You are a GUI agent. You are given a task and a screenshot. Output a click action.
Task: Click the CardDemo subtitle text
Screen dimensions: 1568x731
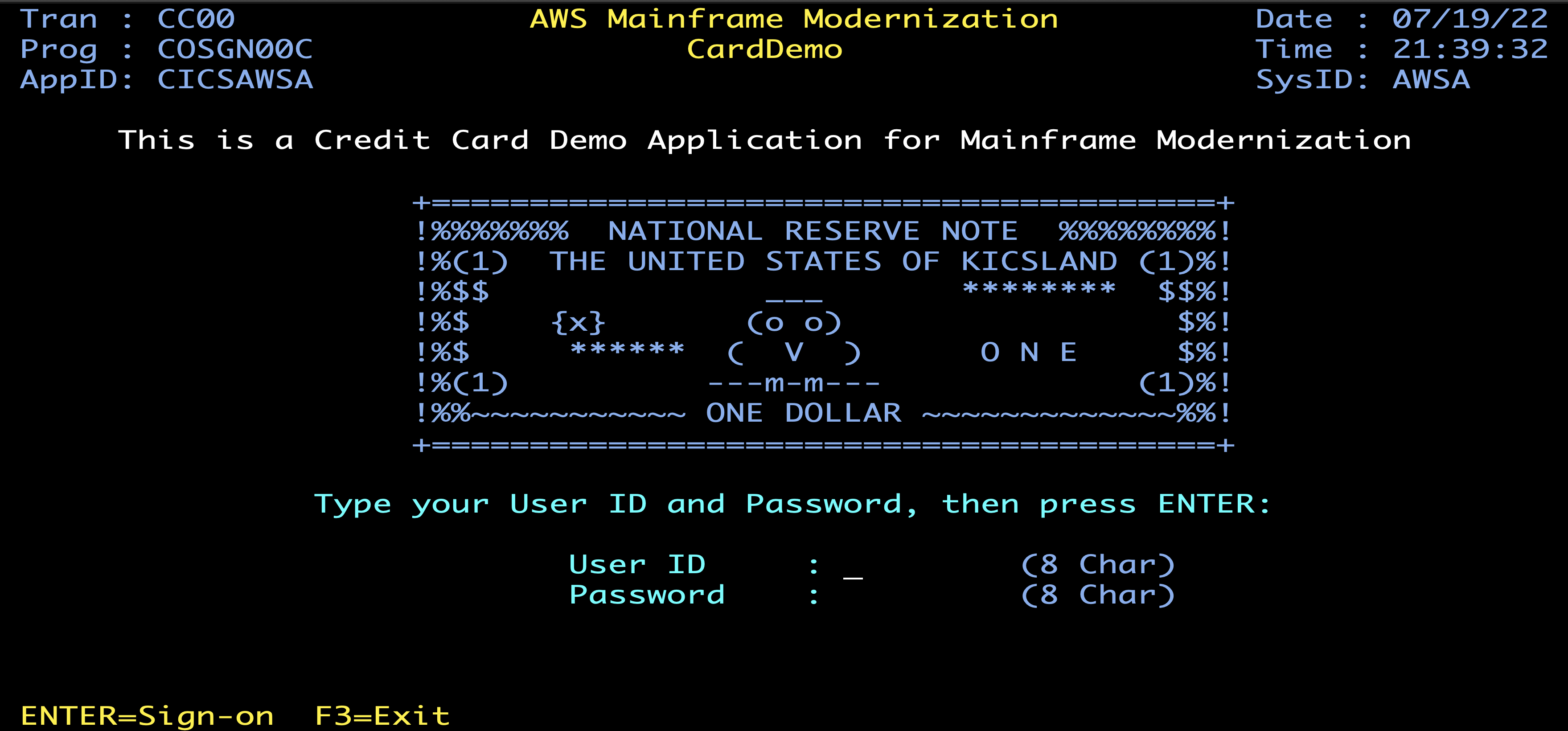pyautogui.click(x=764, y=49)
